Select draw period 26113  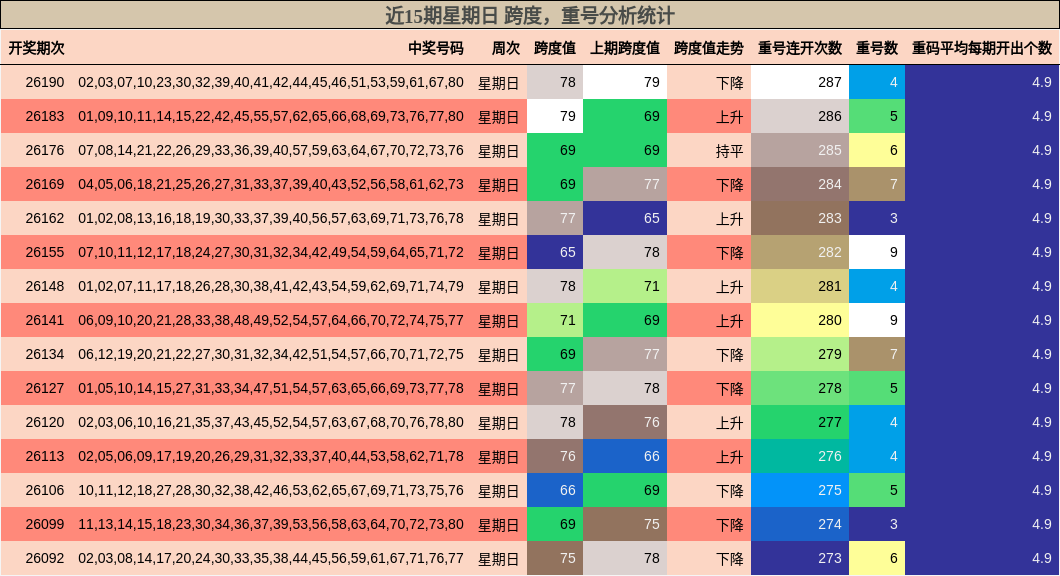pyautogui.click(x=45, y=456)
